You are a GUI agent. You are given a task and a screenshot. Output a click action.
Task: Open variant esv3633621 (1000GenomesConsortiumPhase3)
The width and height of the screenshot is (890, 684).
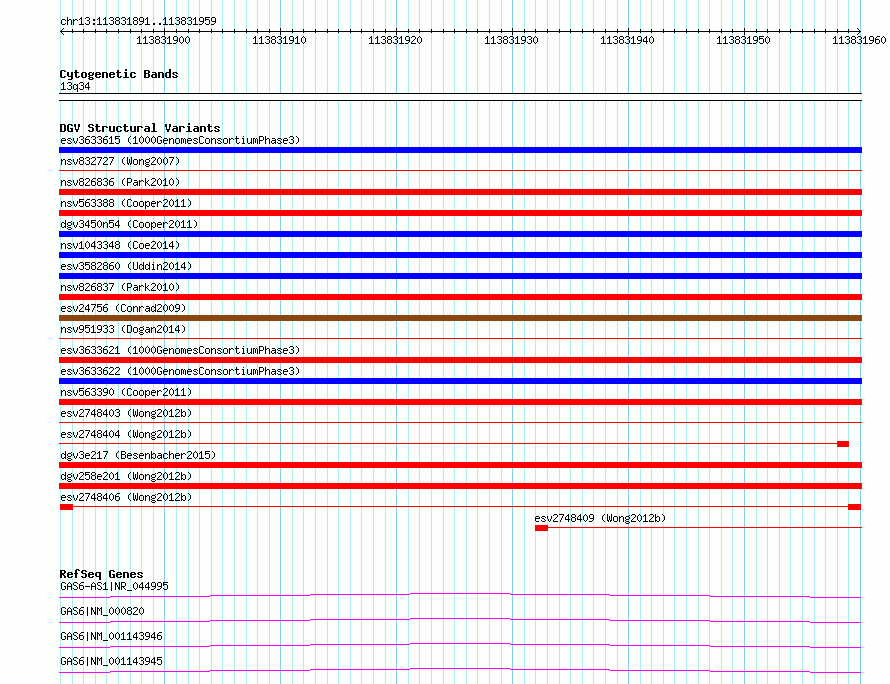pos(180,350)
